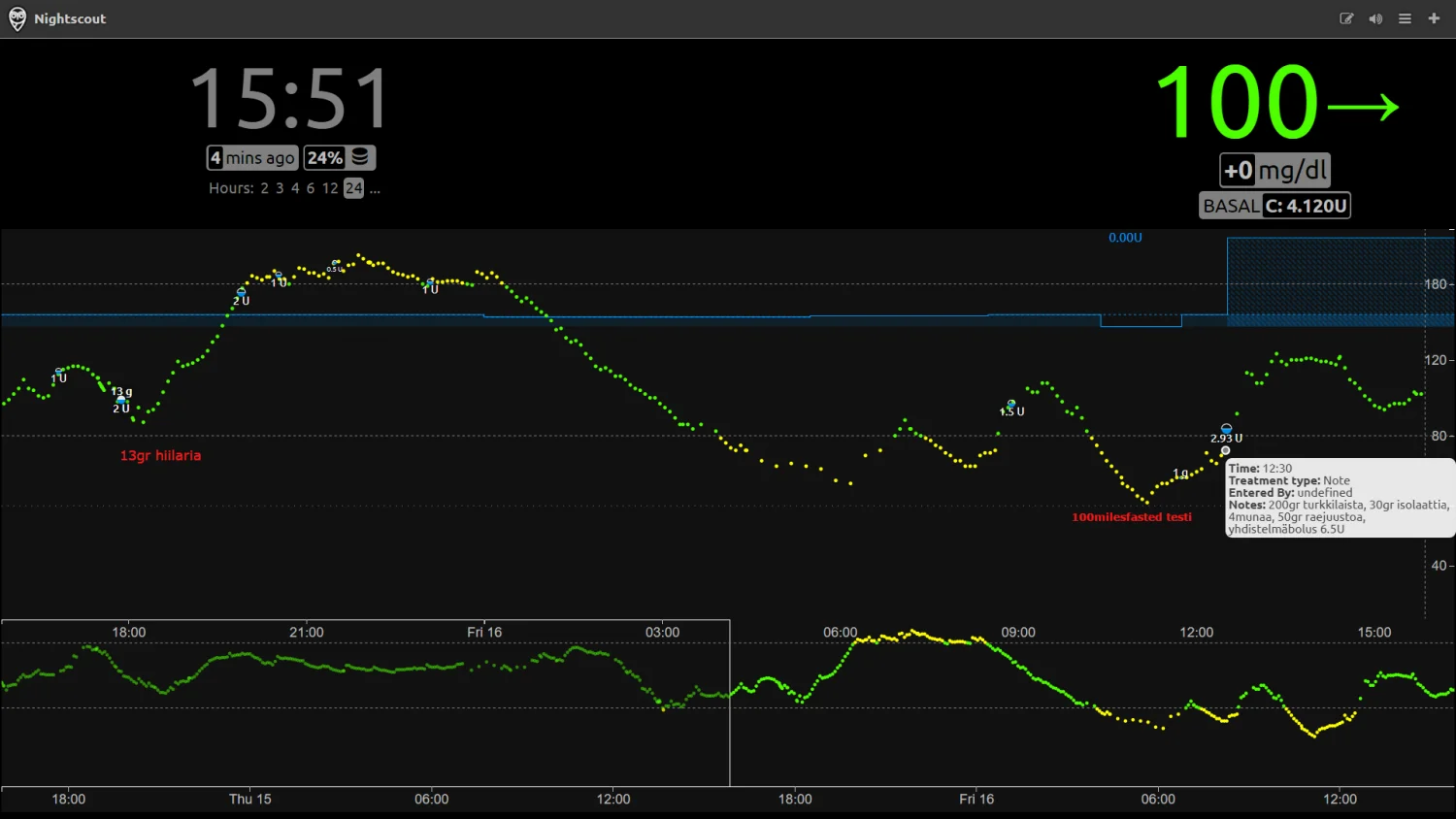Image resolution: width=1456 pixels, height=819 pixels.
Task: Set the chart range to 6 hours
Action: click(x=311, y=188)
